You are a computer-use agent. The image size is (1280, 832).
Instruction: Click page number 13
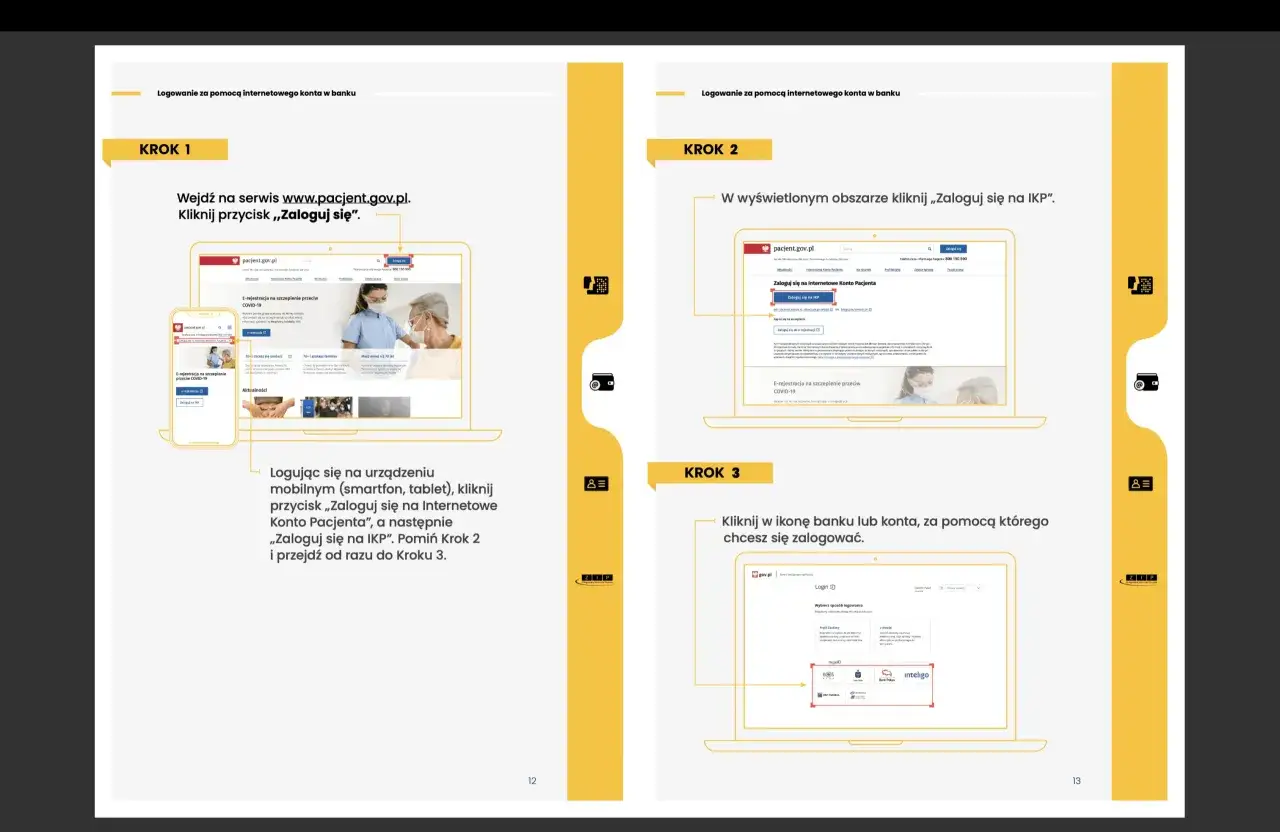1076,781
